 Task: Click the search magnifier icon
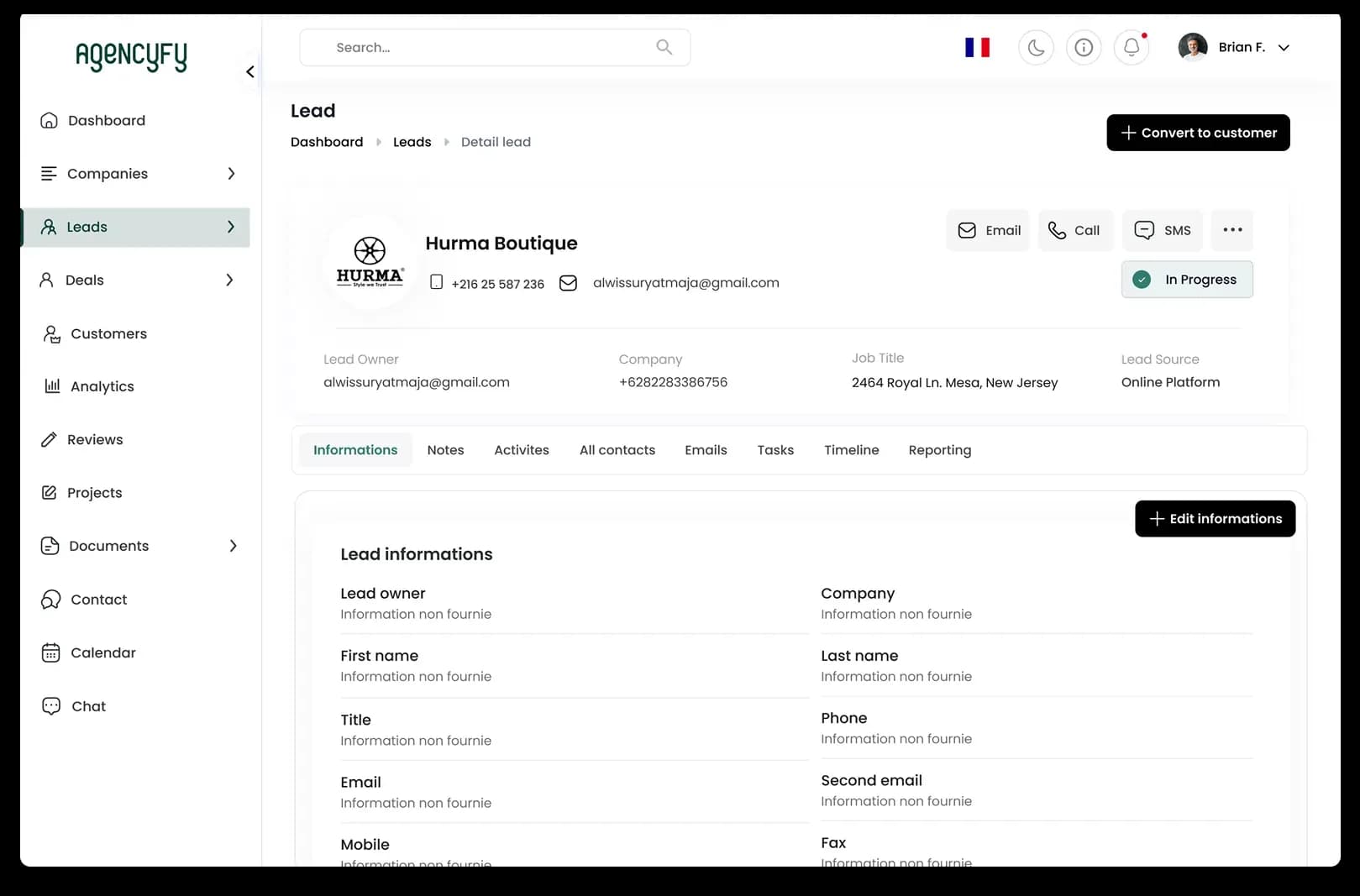pos(664,48)
